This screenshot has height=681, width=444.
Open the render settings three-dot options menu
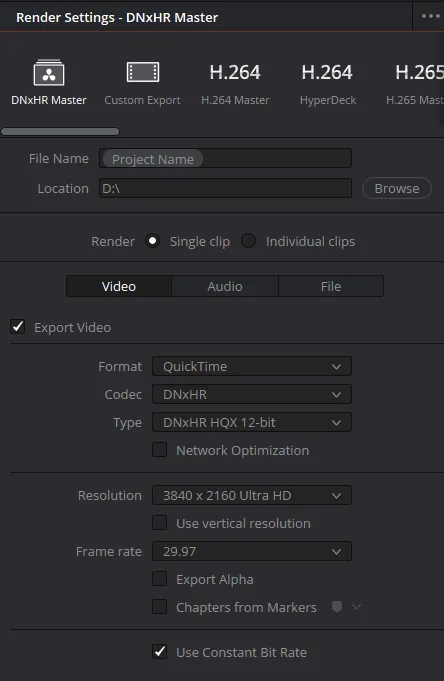coord(430,16)
